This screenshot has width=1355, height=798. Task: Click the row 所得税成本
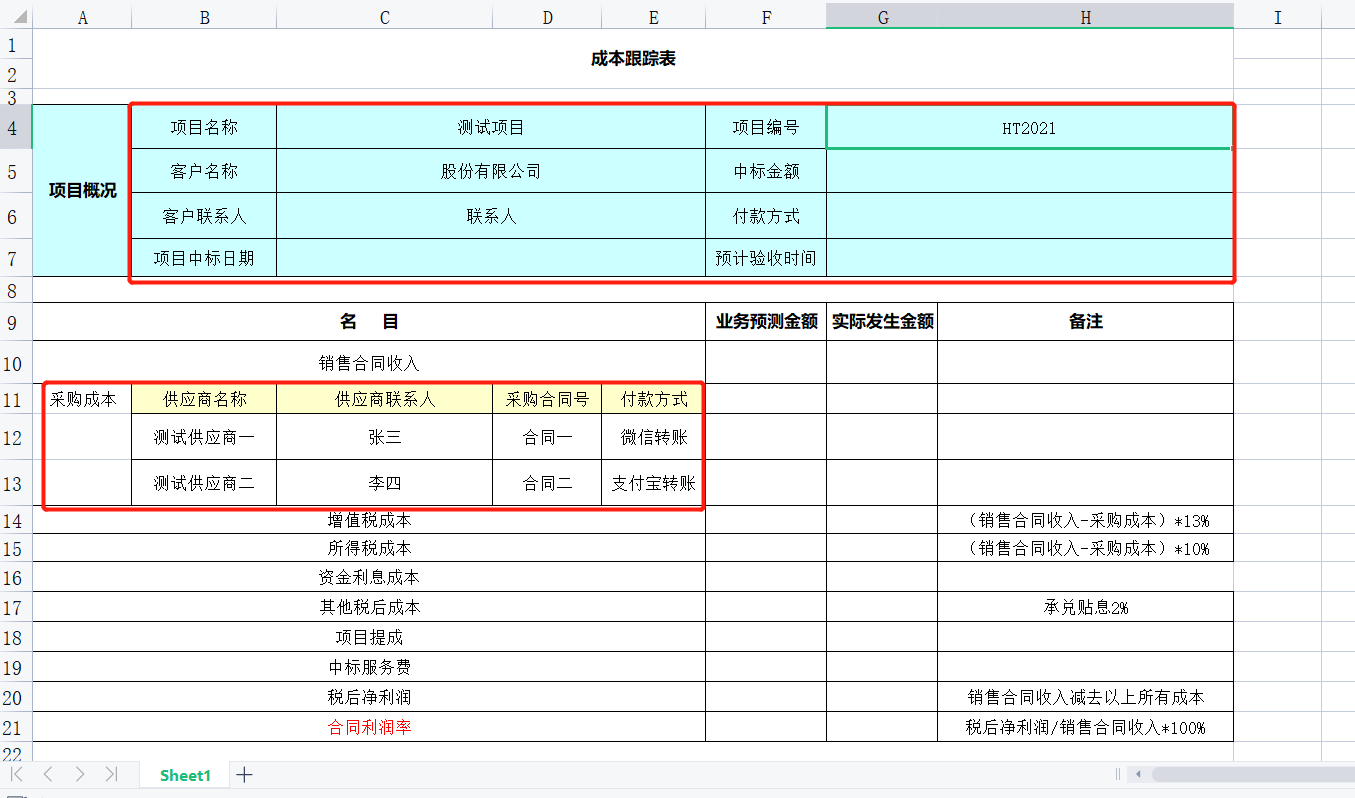click(369, 548)
